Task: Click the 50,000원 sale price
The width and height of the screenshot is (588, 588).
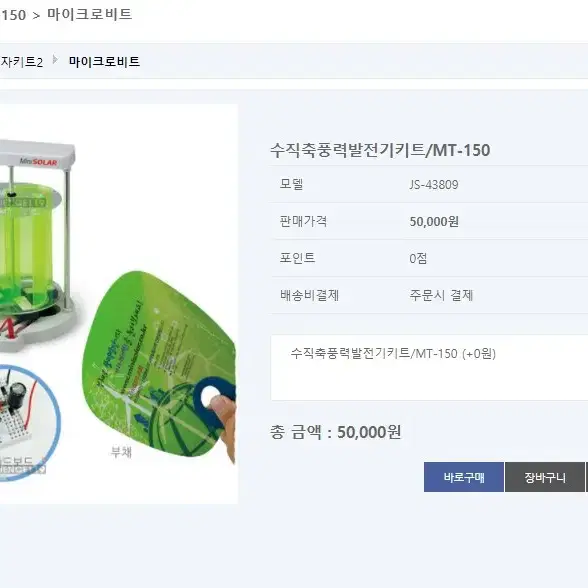Action: (x=434, y=221)
